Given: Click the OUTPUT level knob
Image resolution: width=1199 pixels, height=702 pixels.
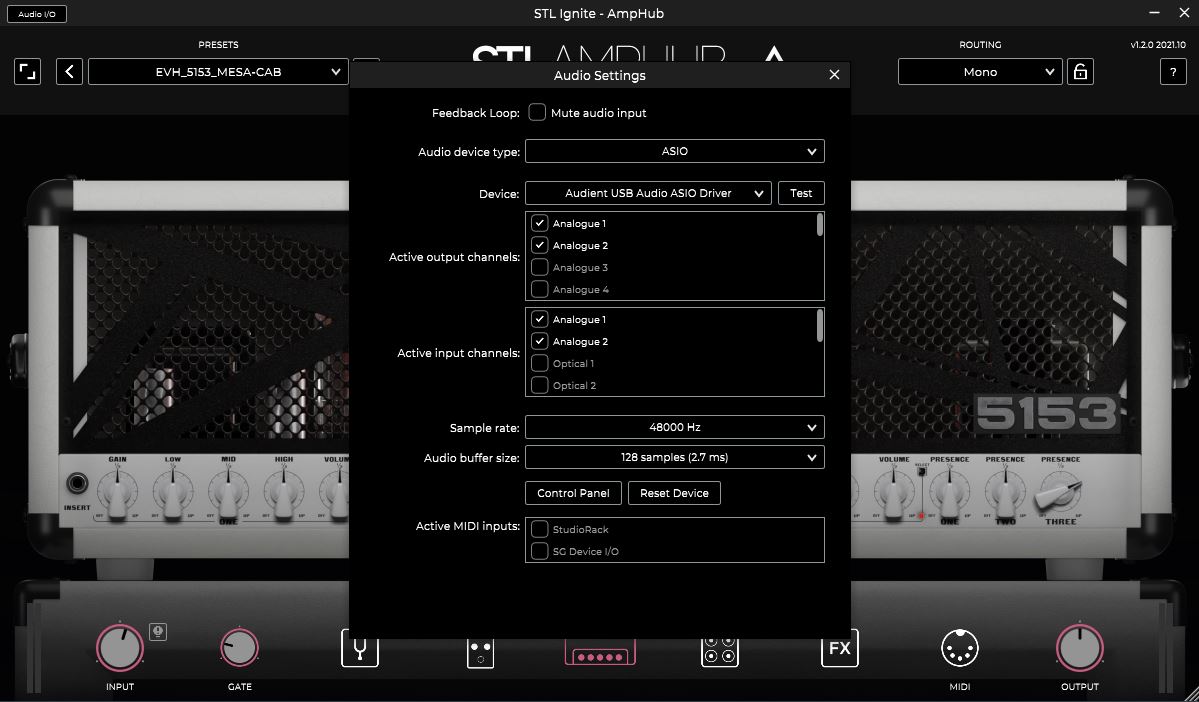Looking at the screenshot, I should [1080, 648].
